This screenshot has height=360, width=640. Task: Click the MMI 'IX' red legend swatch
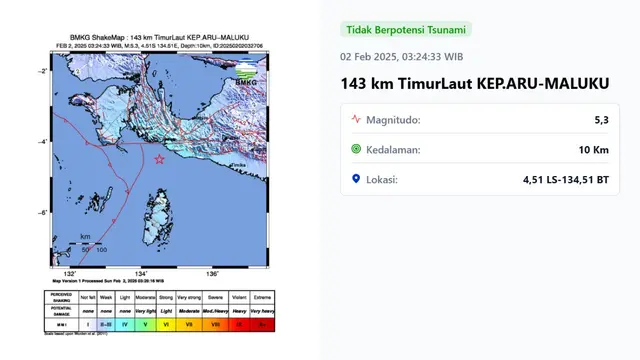coord(239,324)
